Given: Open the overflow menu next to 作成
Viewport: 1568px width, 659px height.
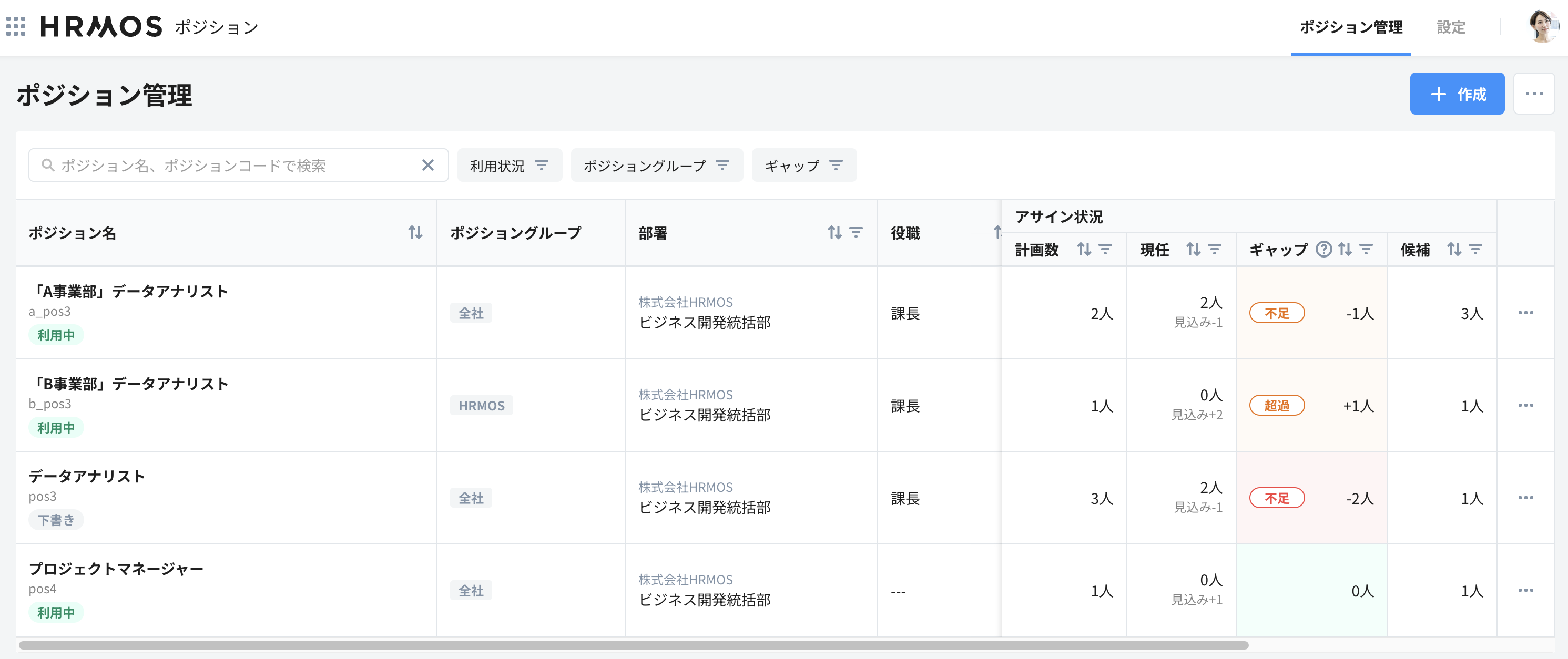Looking at the screenshot, I should tap(1534, 93).
